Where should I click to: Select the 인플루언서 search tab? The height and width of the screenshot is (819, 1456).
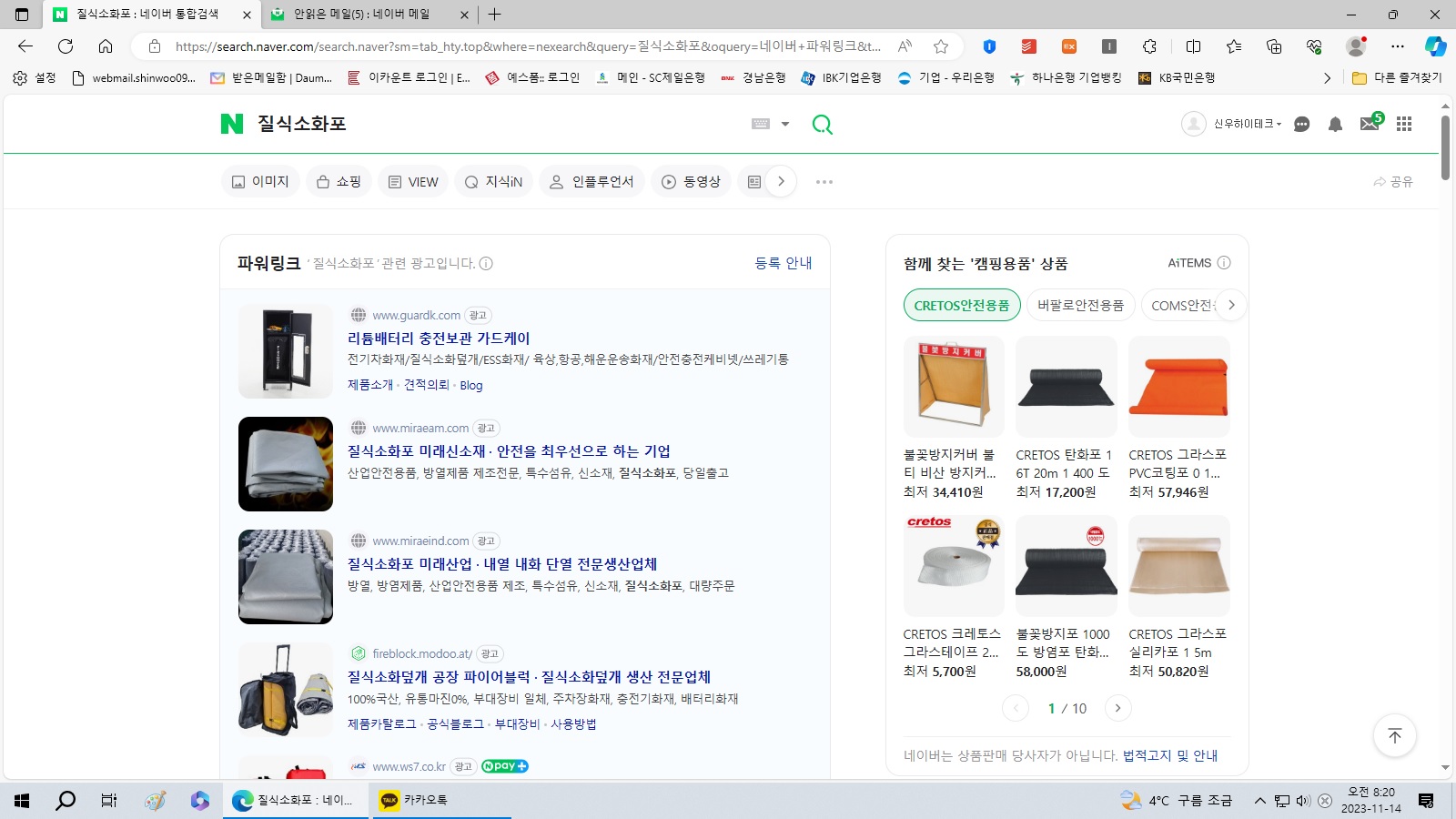591,182
